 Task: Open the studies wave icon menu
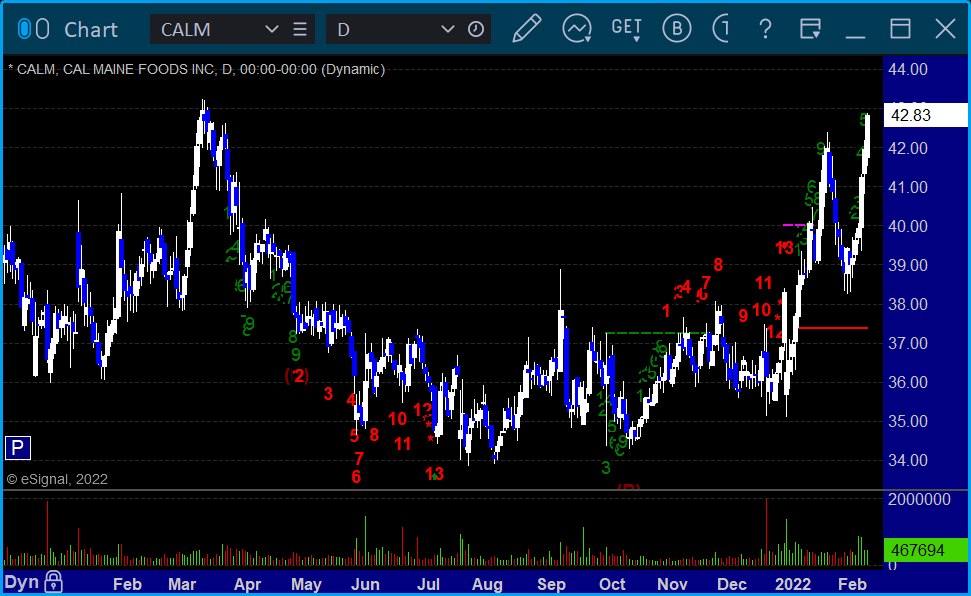(577, 28)
